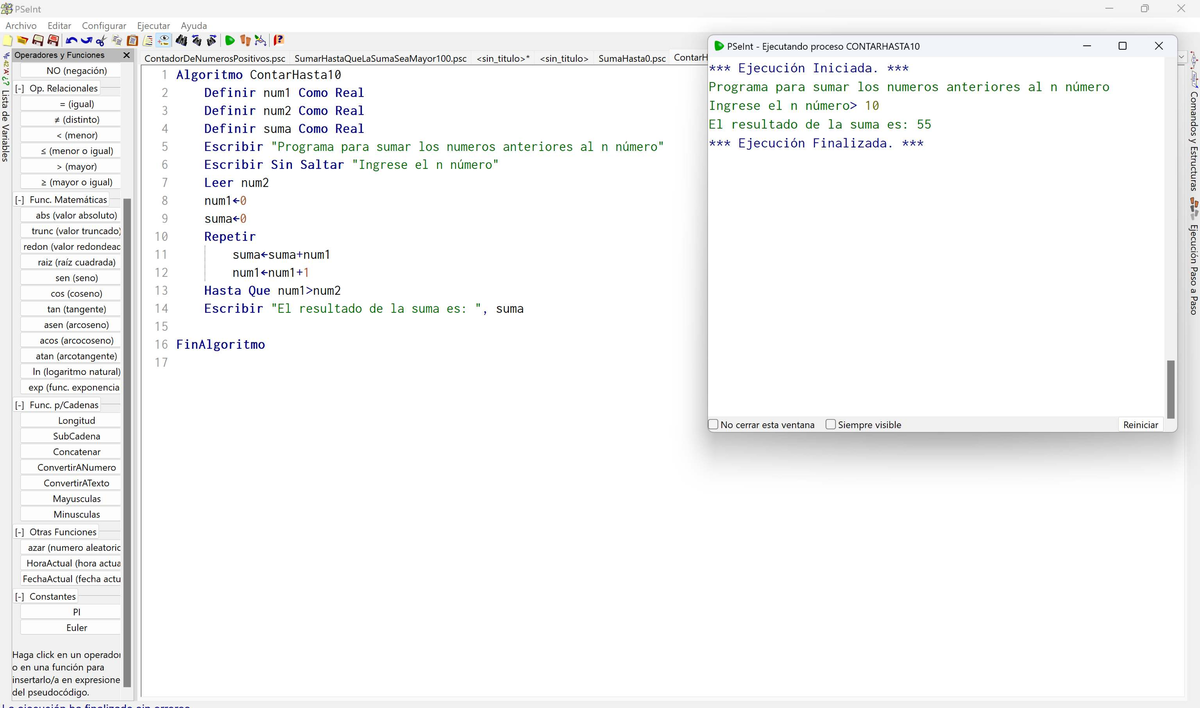
Task: Toggle the 'Siempre visible' checkbox
Action: 831,425
